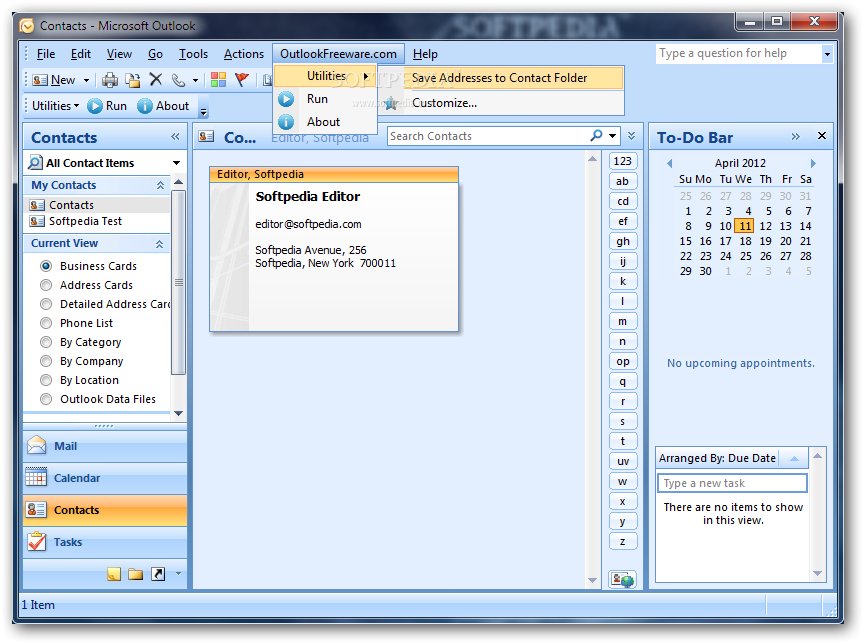
Task: Expand the To-Do Bar chevron
Action: (x=796, y=136)
